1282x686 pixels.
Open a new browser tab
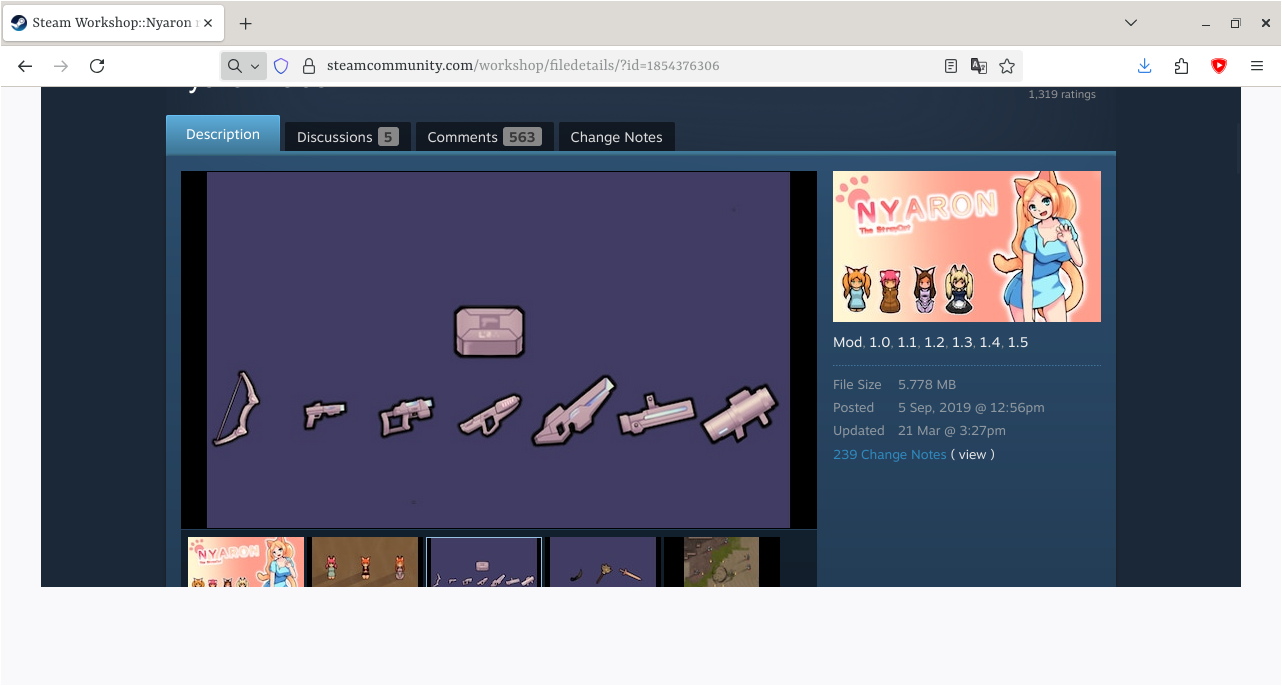click(x=246, y=23)
